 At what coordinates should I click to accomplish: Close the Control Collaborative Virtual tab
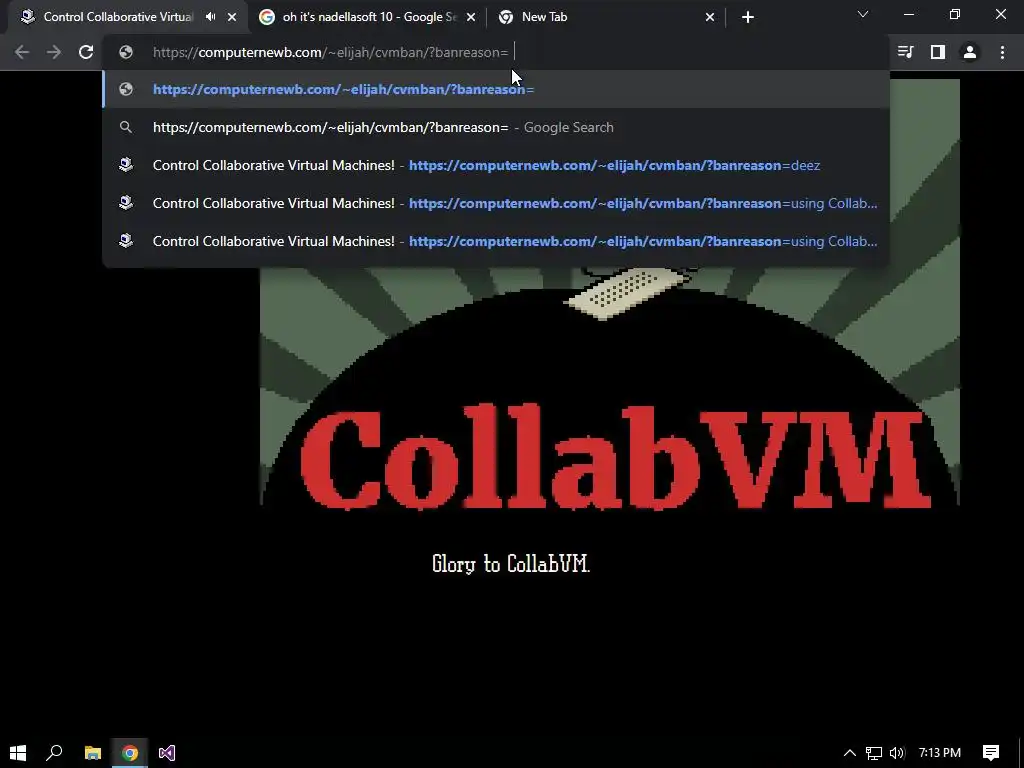click(232, 17)
